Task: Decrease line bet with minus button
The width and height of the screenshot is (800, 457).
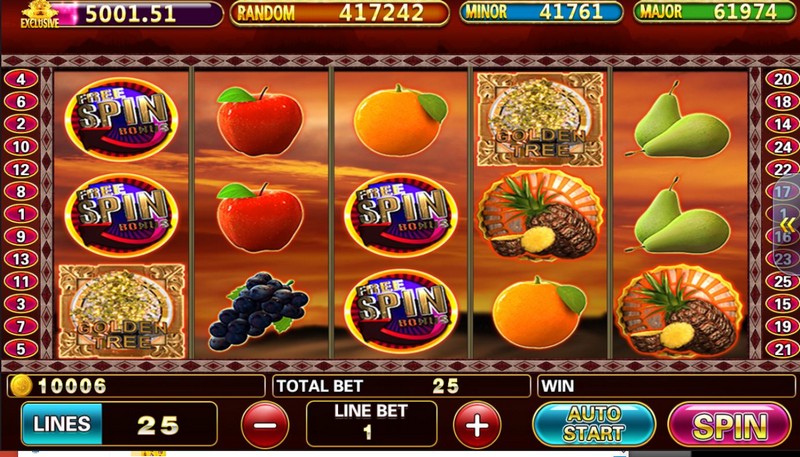Action: pos(265,425)
